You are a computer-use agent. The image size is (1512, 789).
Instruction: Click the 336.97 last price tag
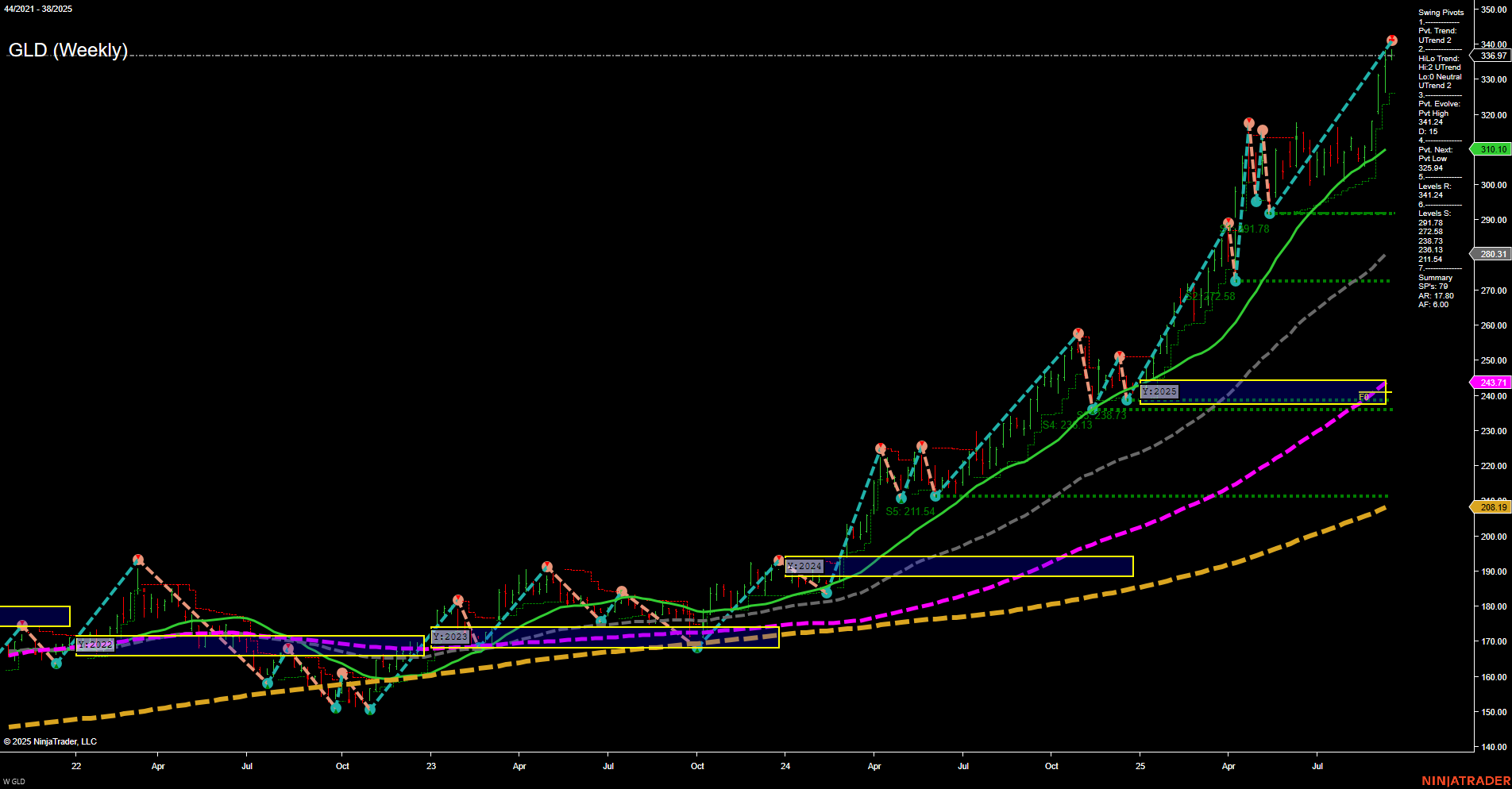pyautogui.click(x=1491, y=56)
